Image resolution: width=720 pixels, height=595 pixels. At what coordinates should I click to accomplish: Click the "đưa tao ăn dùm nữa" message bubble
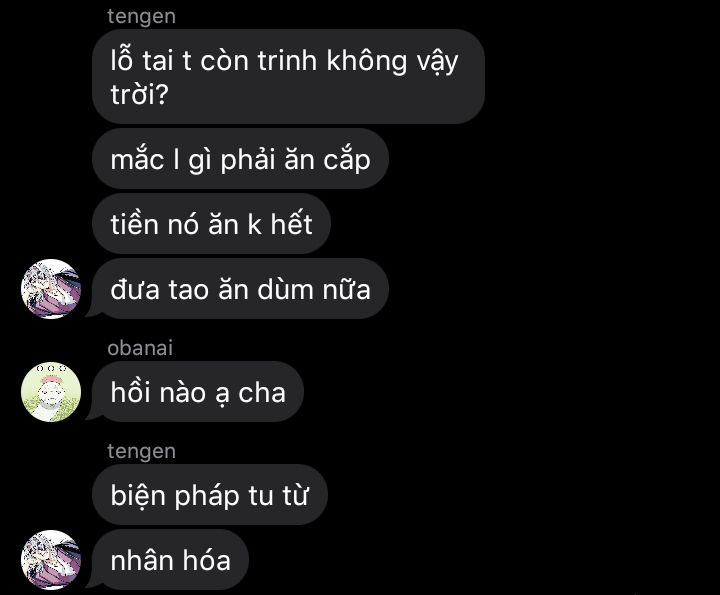tap(240, 289)
